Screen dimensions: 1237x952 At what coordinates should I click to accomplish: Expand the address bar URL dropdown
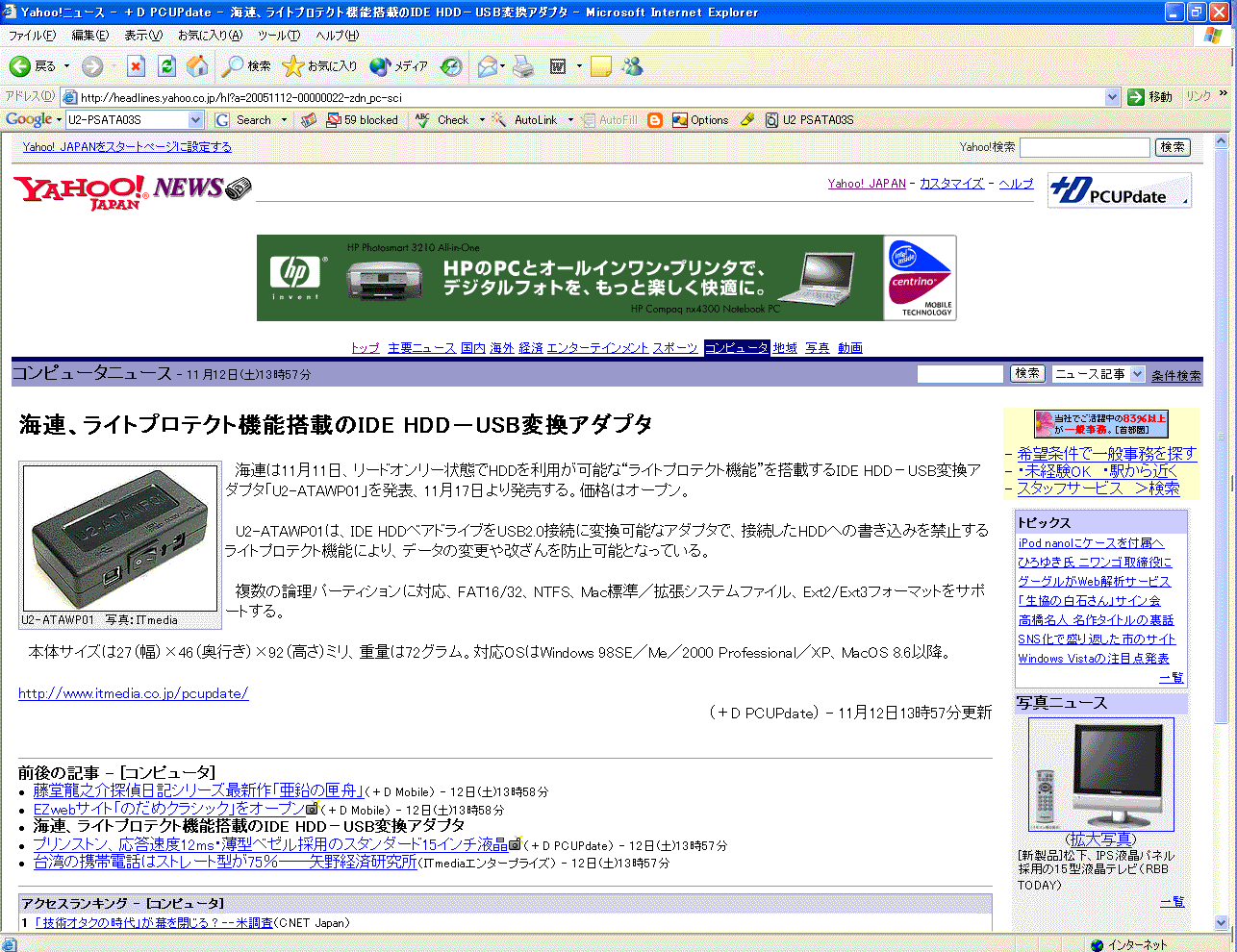click(x=1113, y=97)
